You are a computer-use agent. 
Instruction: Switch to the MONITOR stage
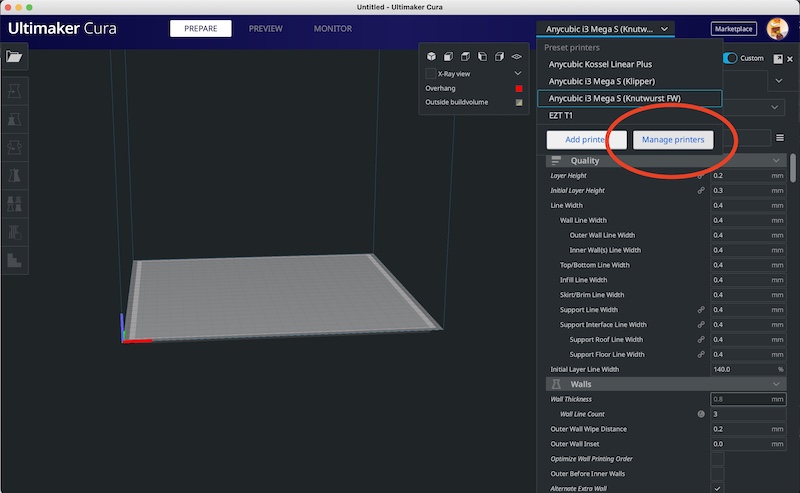point(333,29)
